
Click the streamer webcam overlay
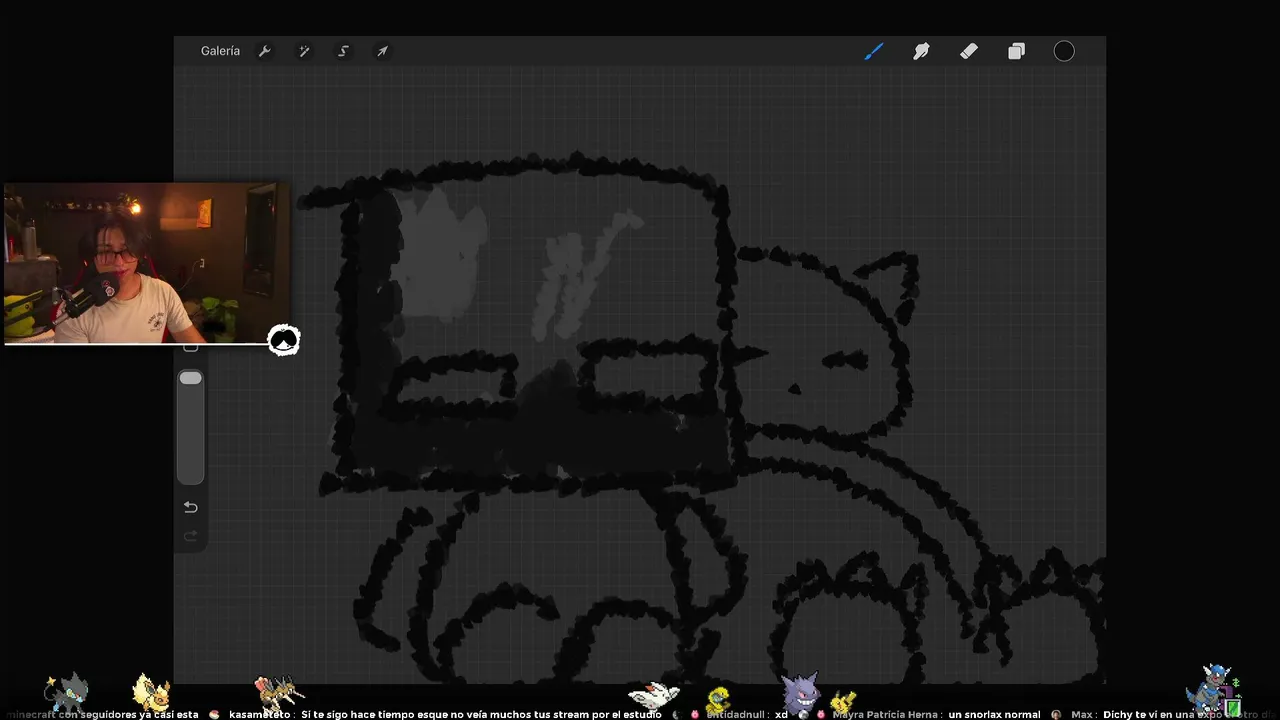pos(147,263)
